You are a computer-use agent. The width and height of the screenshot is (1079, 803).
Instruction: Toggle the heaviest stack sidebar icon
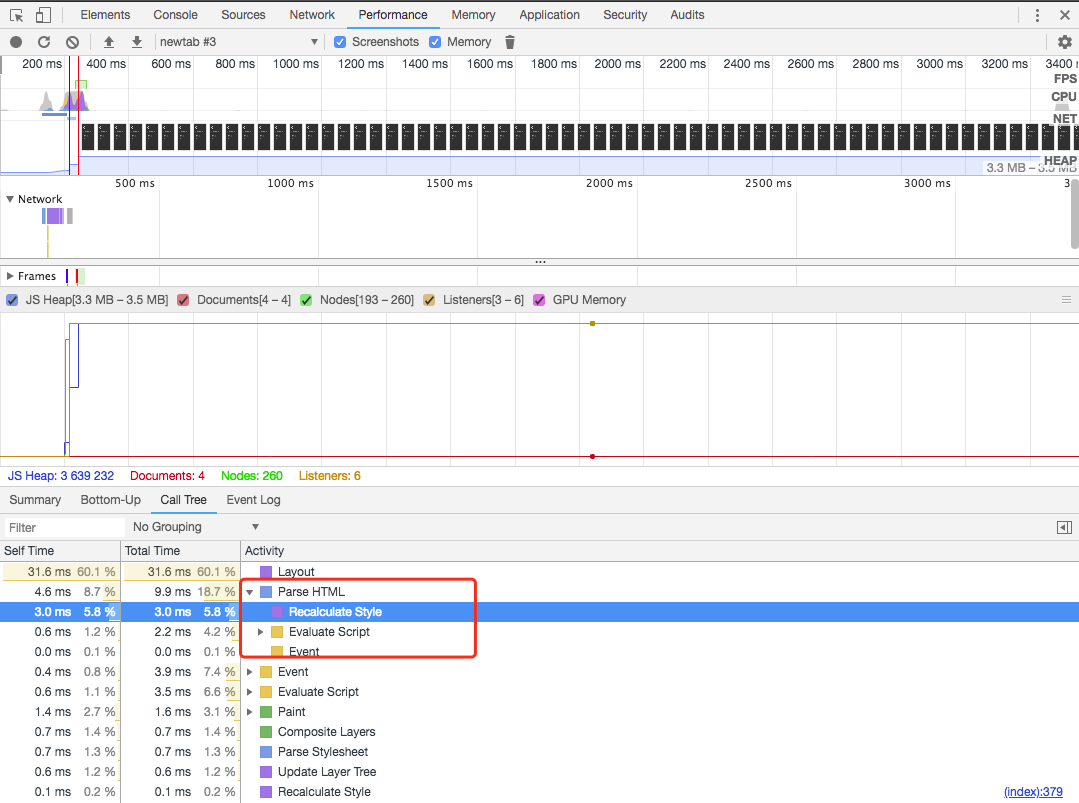[x=1065, y=528]
